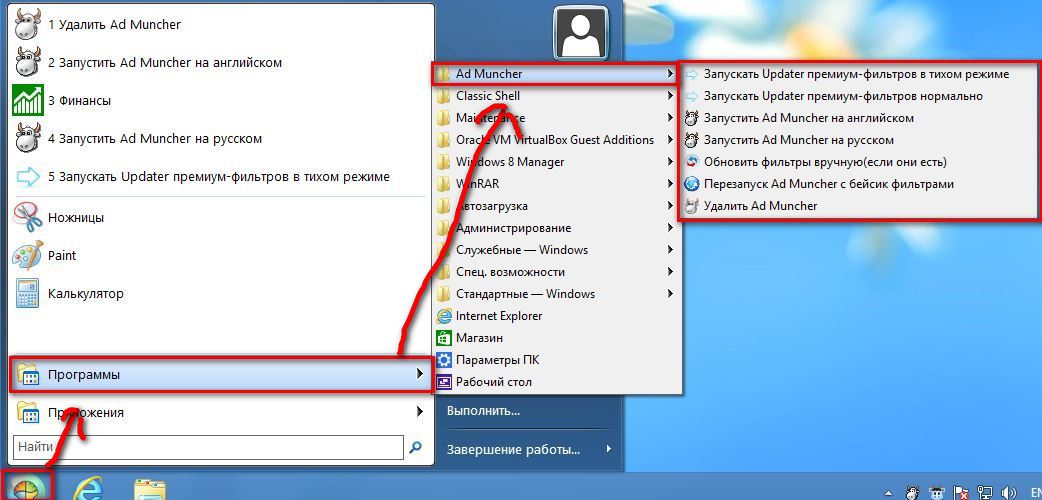This screenshot has height=500, width=1042.
Task: Expand the Classic Shell folder
Action: [x=488, y=96]
